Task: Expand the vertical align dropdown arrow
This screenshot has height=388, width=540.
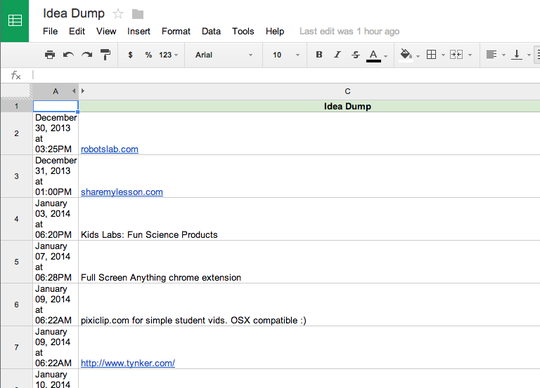Action: (529, 55)
